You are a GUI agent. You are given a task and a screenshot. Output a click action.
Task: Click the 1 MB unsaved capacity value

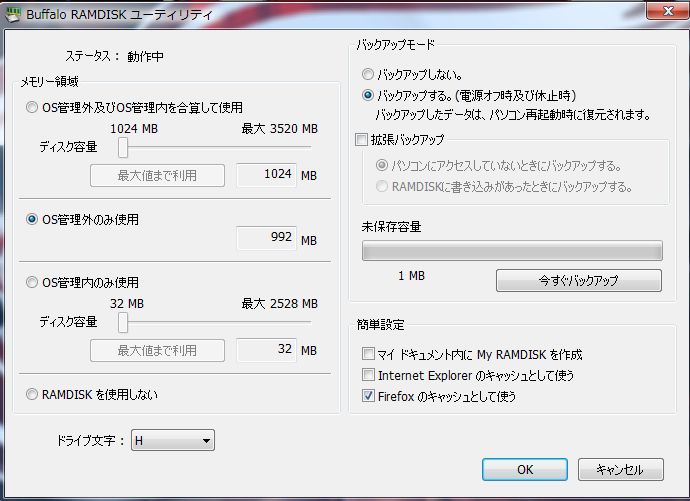coord(411,276)
